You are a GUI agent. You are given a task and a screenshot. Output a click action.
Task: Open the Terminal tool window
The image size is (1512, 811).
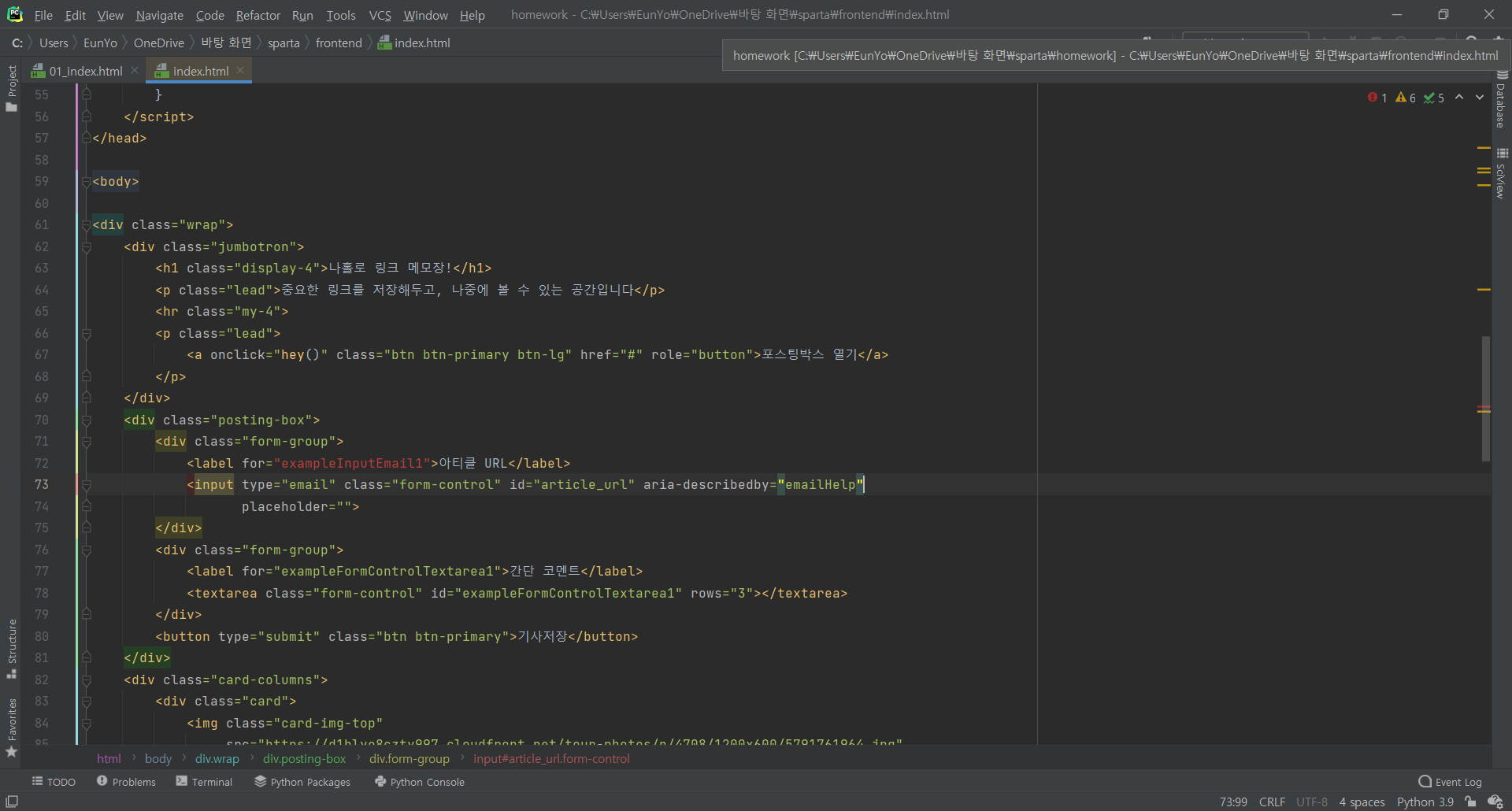204,782
